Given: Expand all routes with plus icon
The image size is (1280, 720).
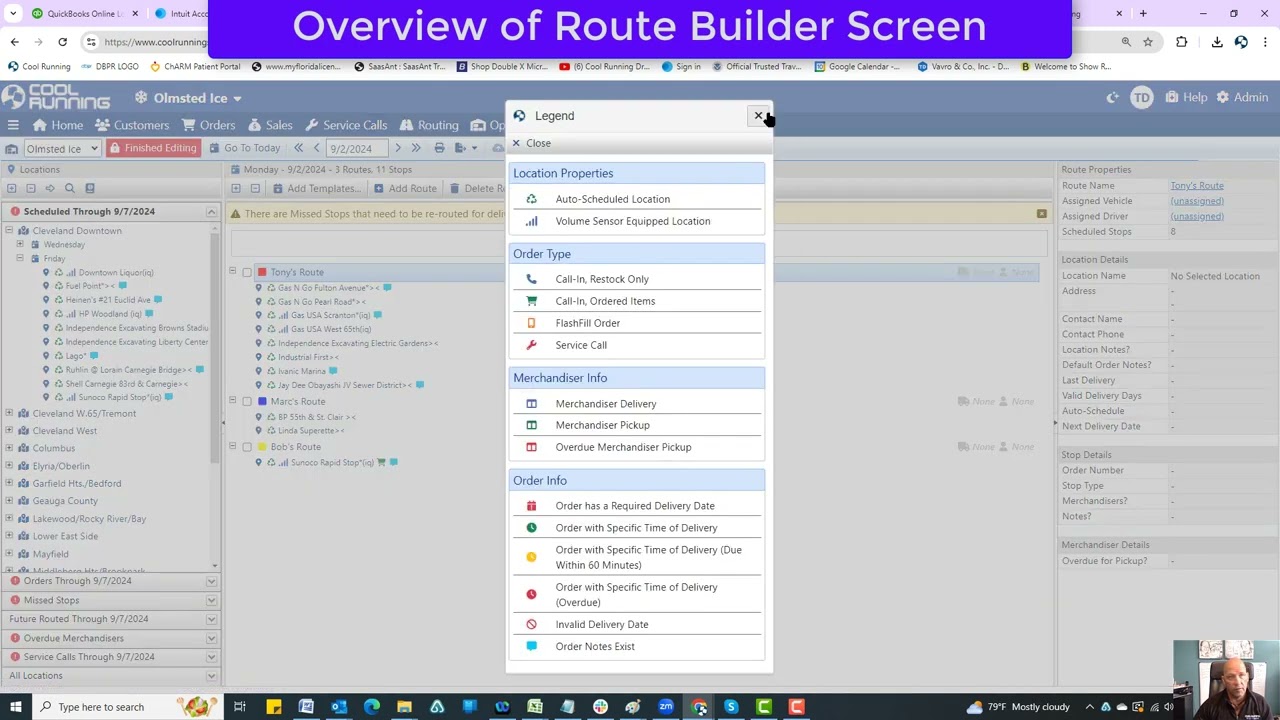Looking at the screenshot, I should pyautogui.click(x=236, y=188).
